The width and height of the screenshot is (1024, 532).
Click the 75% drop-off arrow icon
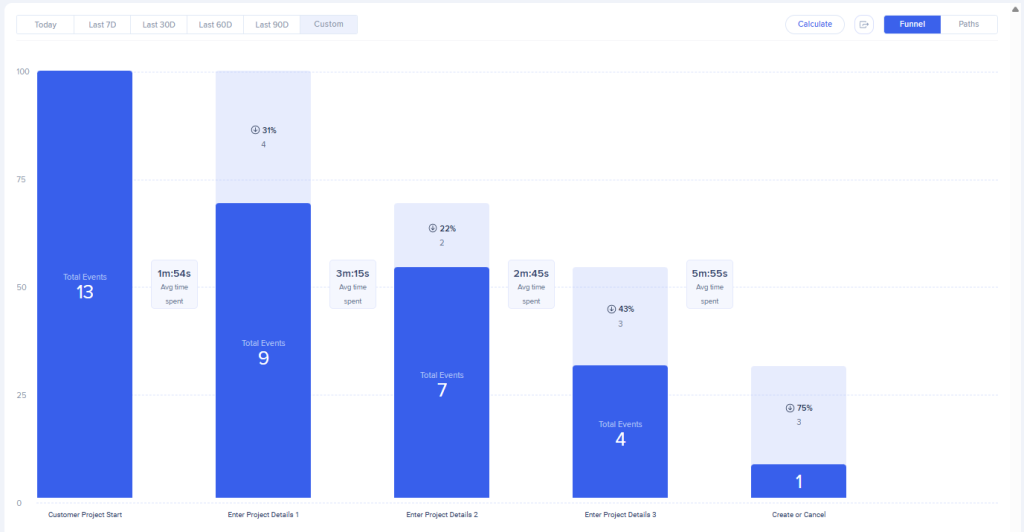coord(790,408)
